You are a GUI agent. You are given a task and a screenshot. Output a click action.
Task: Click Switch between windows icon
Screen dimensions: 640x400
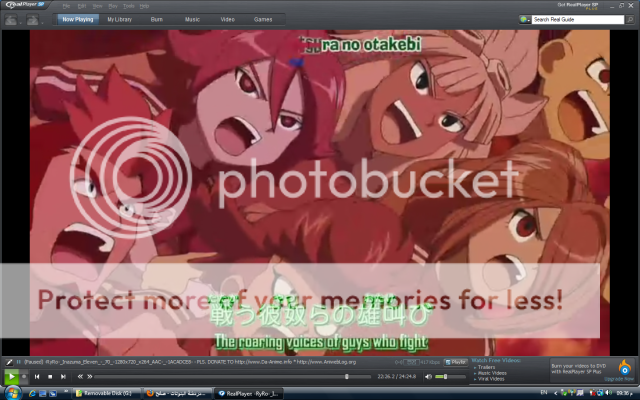tap(53, 393)
